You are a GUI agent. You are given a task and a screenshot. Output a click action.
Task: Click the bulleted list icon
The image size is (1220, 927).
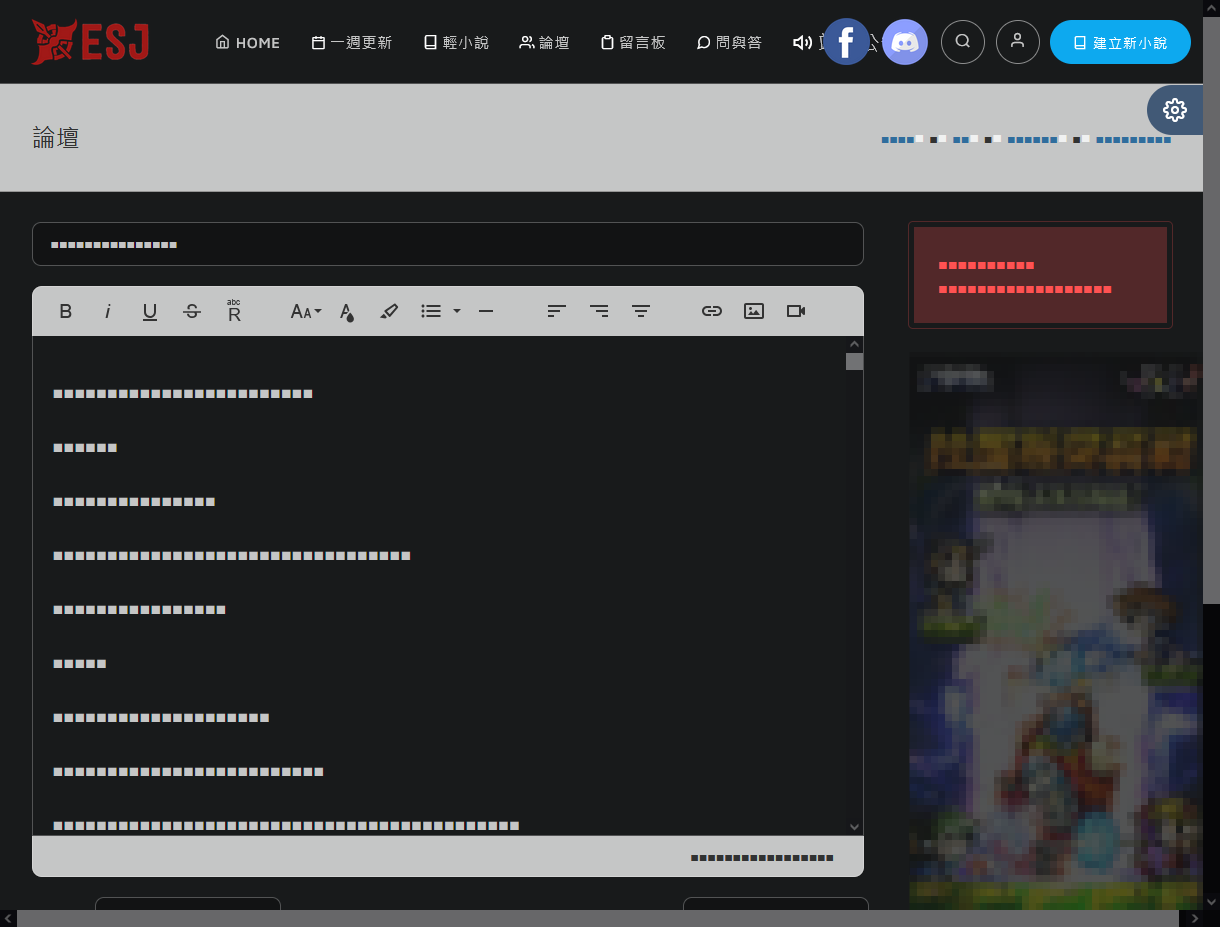(x=431, y=311)
